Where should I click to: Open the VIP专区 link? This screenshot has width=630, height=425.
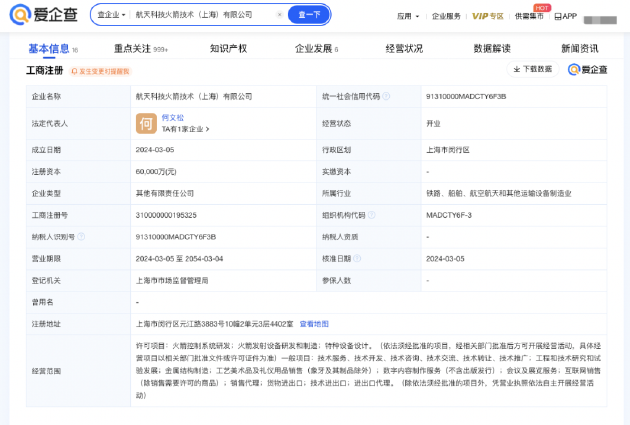[x=487, y=16]
